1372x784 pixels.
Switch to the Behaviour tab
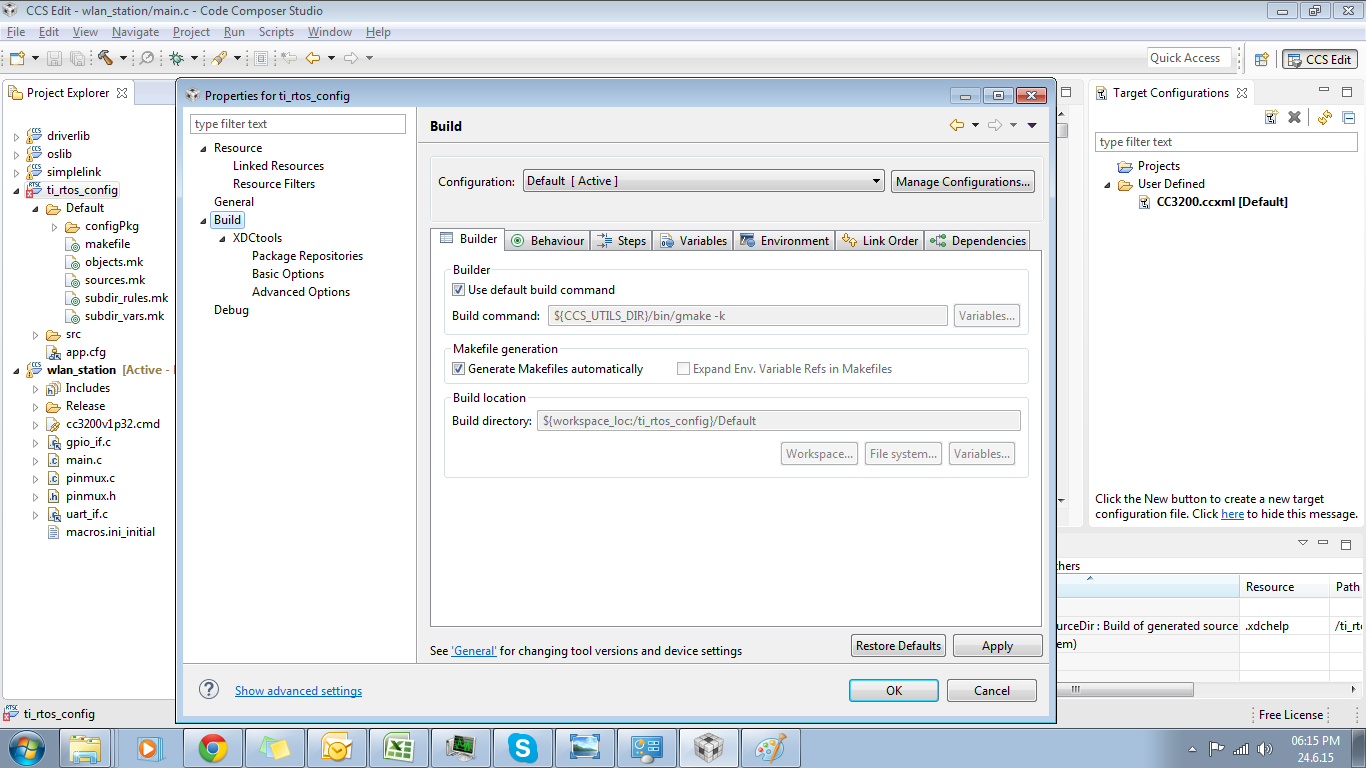tap(547, 241)
